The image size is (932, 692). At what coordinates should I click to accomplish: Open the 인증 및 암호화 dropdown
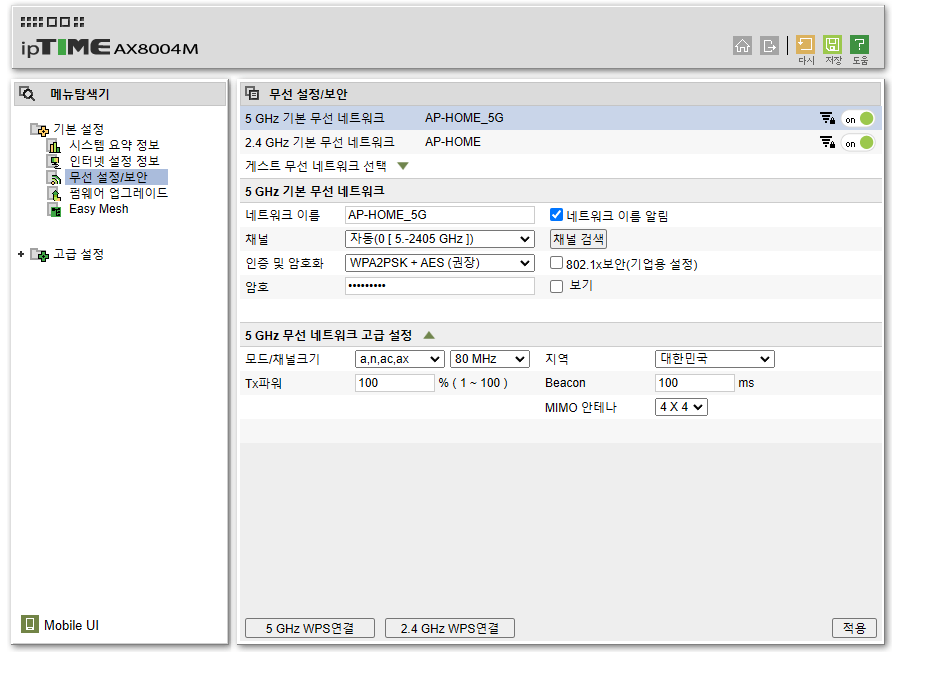tap(439, 263)
